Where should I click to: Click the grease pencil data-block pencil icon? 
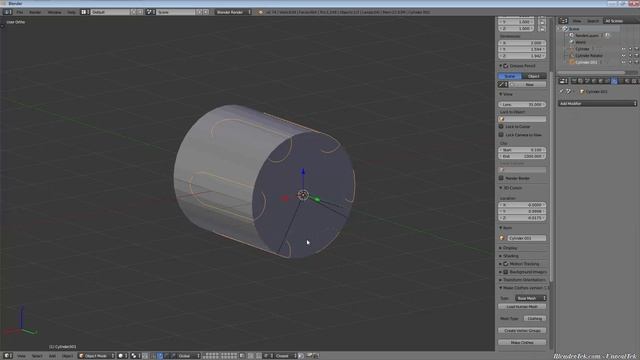tap(502, 84)
